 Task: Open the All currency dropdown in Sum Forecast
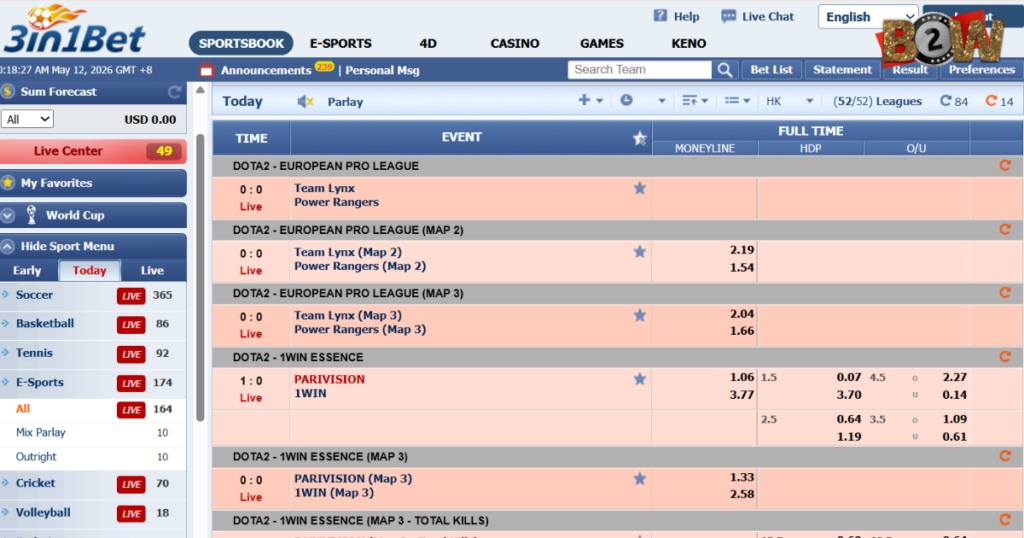click(27, 119)
